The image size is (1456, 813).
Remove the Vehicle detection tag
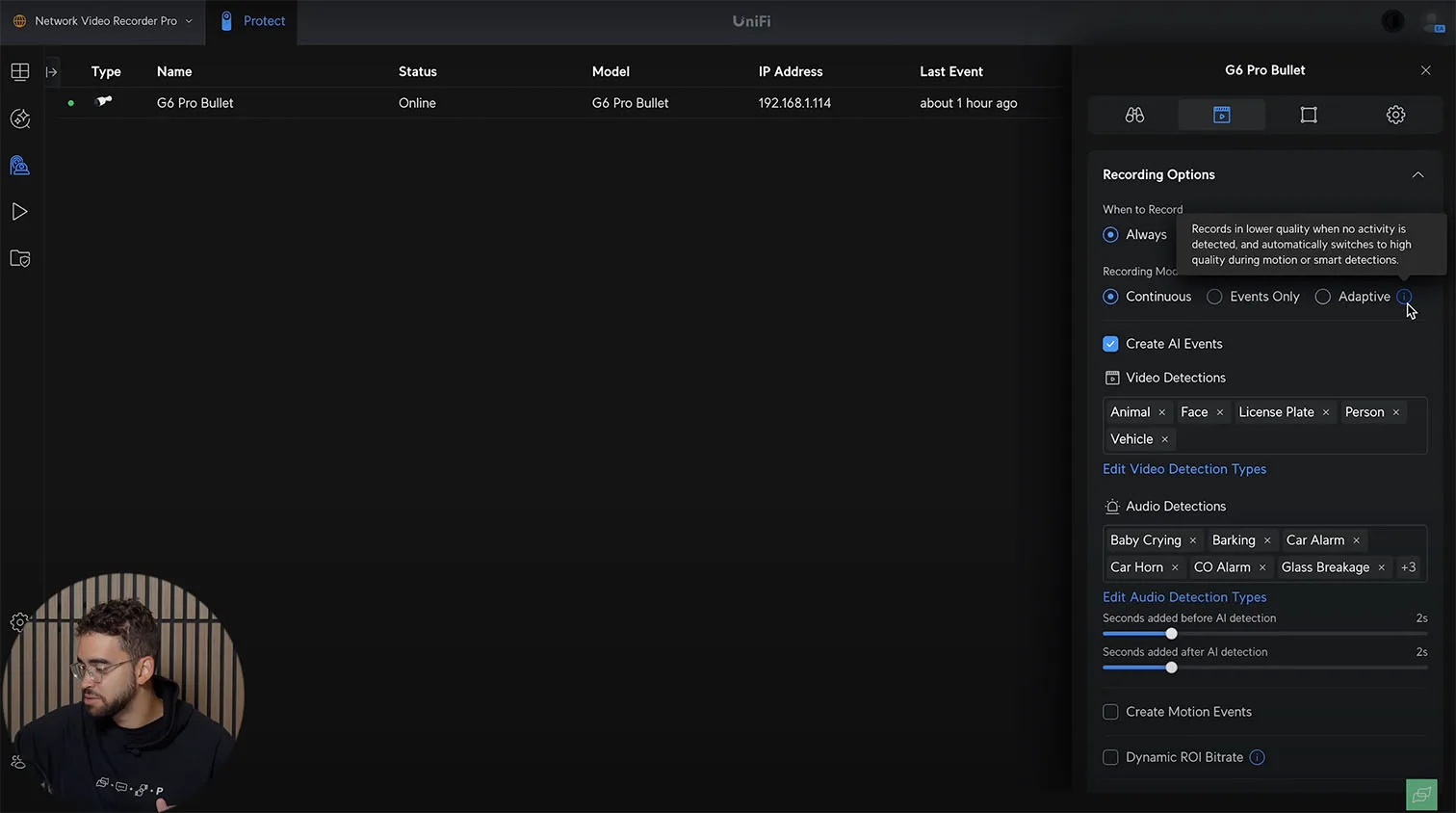pyautogui.click(x=1165, y=439)
